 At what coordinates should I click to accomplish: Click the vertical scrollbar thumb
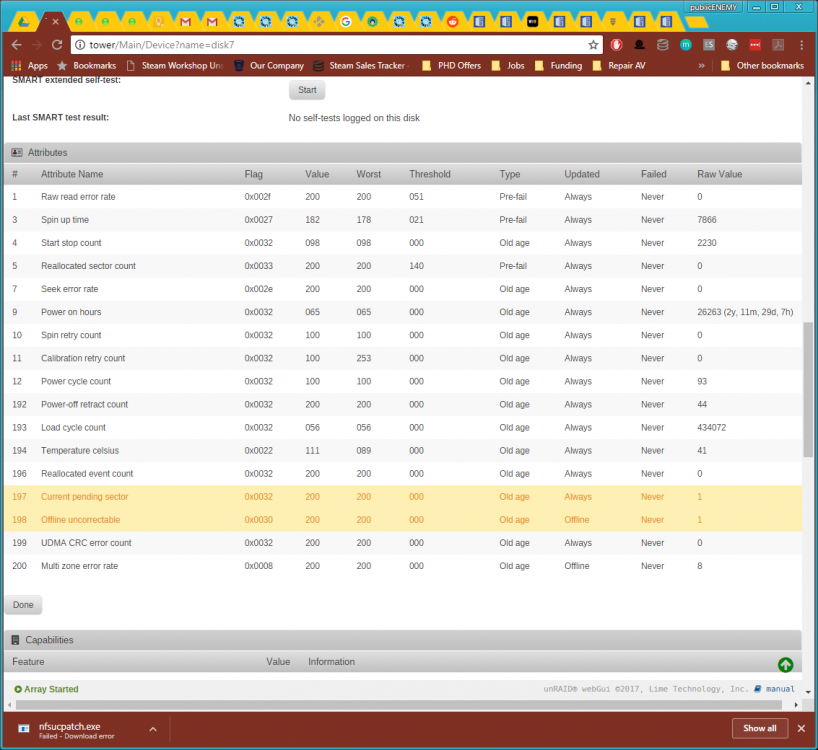pyautogui.click(x=808, y=389)
